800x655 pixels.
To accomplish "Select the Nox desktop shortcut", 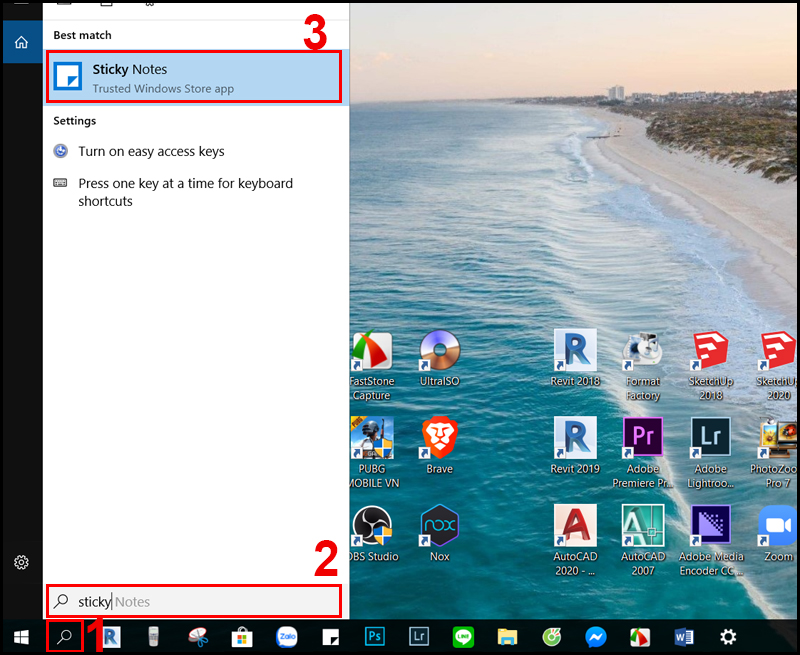I will pos(440,534).
